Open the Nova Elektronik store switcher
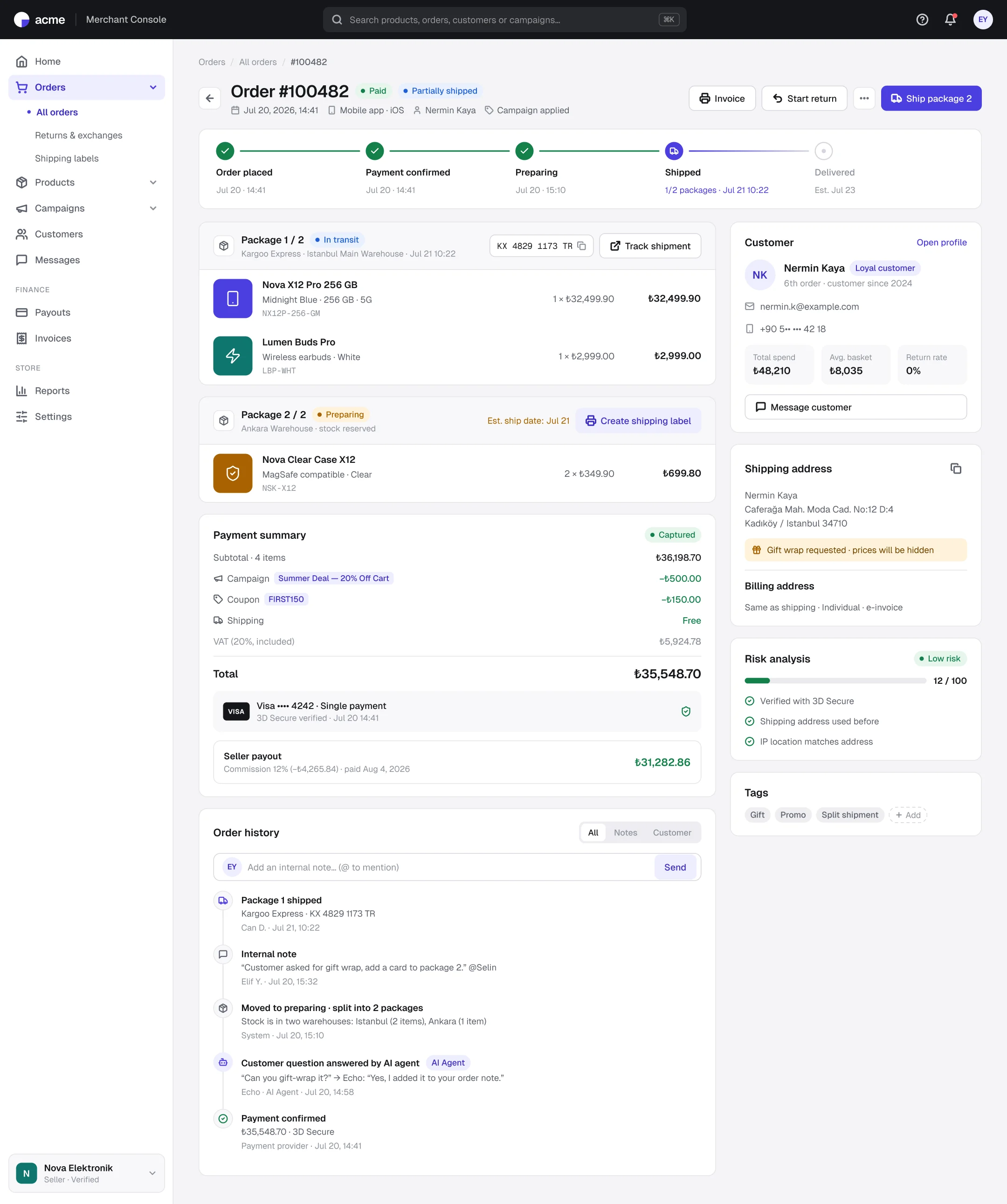Screen dimensions: 1007x1204 87,1173
